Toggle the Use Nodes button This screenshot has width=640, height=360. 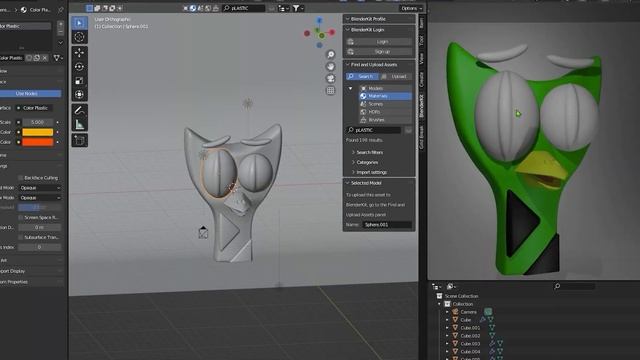[27, 93]
